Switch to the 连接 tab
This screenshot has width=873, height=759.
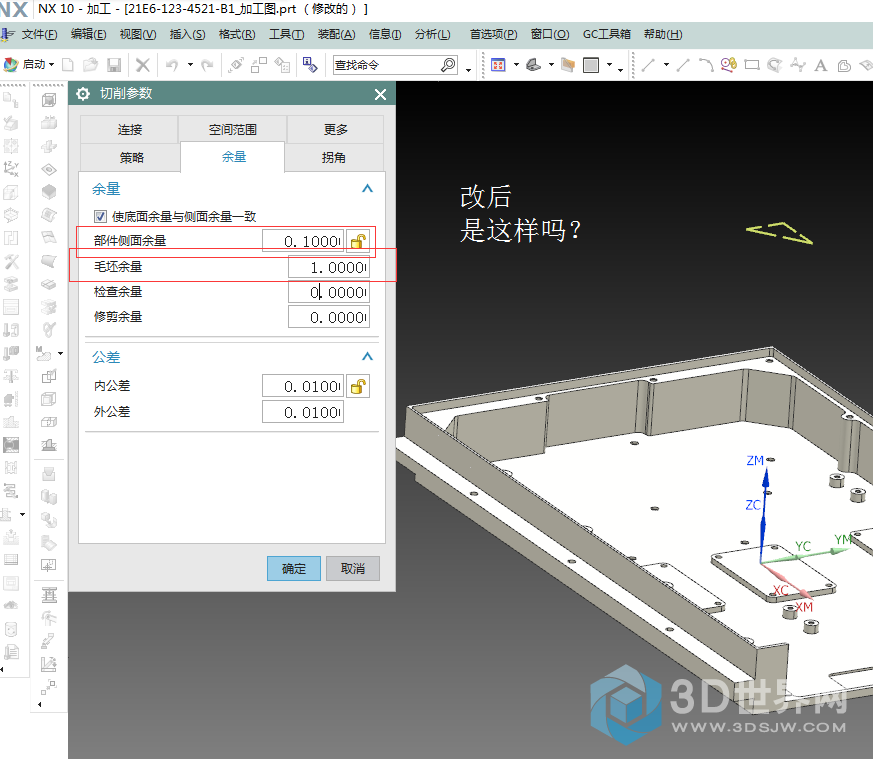click(x=130, y=130)
